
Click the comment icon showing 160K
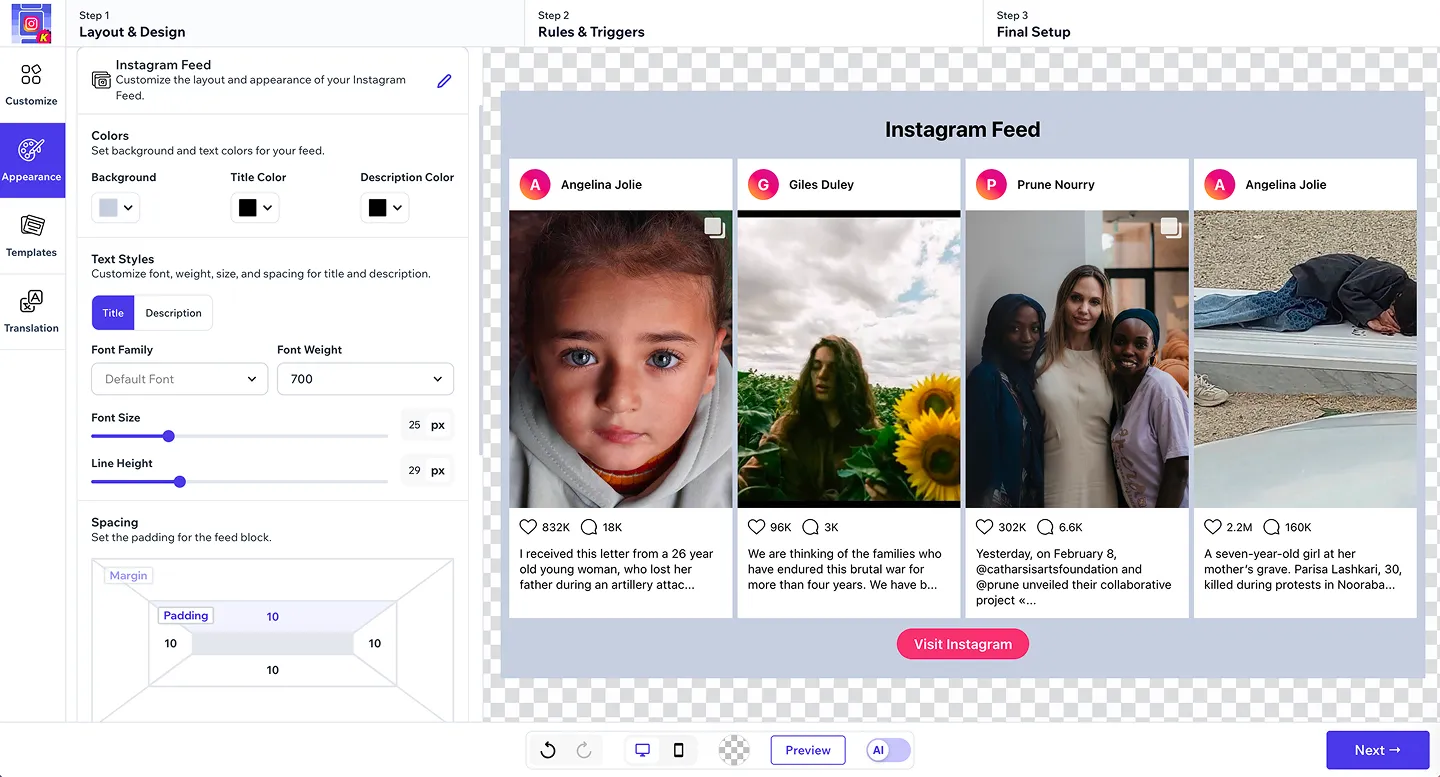[1272, 527]
